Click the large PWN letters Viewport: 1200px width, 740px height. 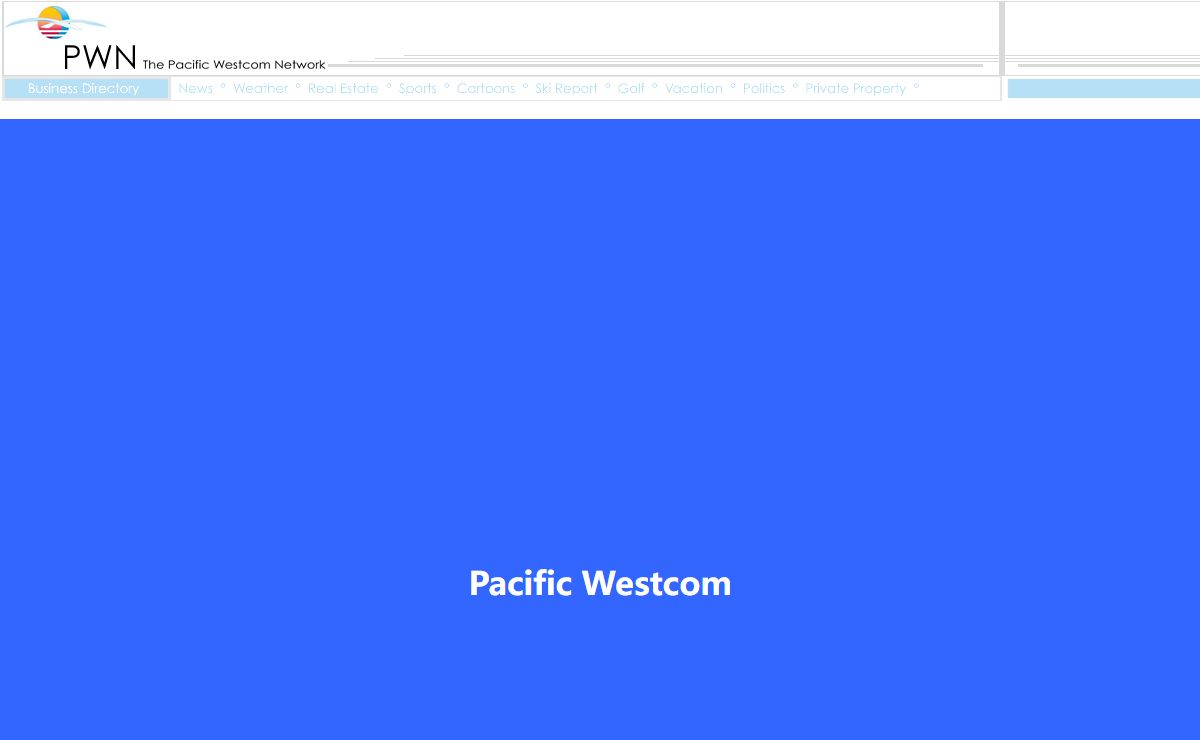point(99,58)
